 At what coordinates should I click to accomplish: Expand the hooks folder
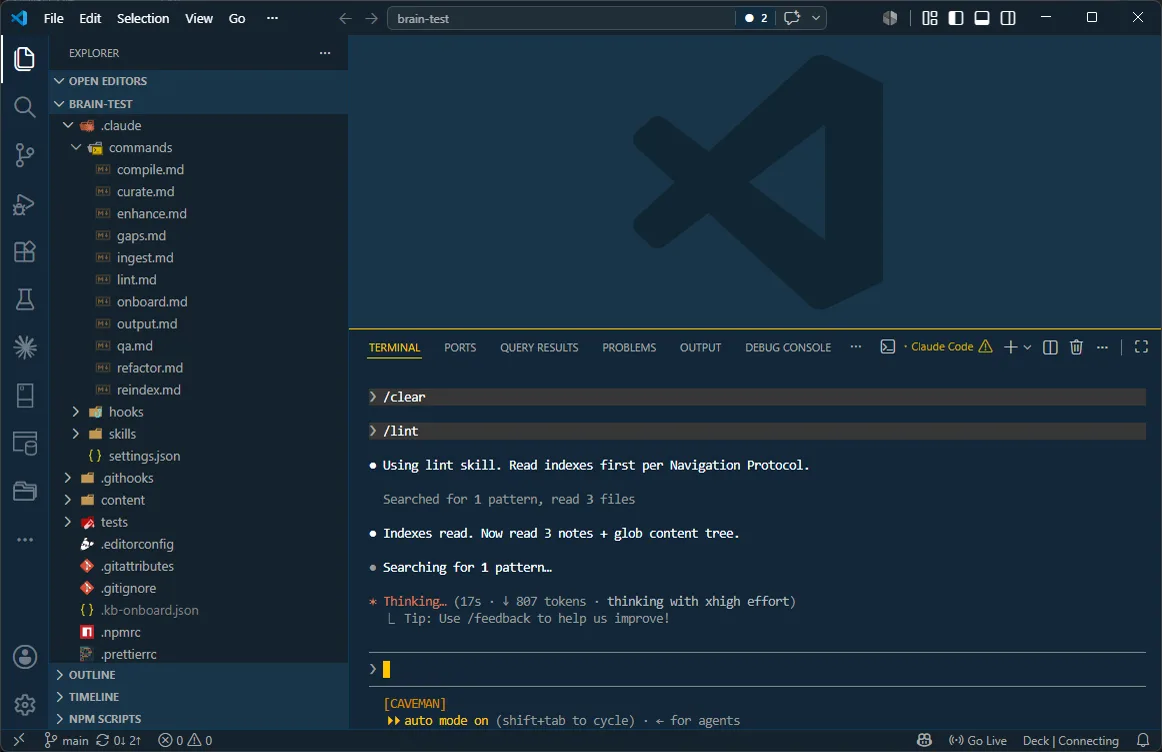[x=76, y=411]
